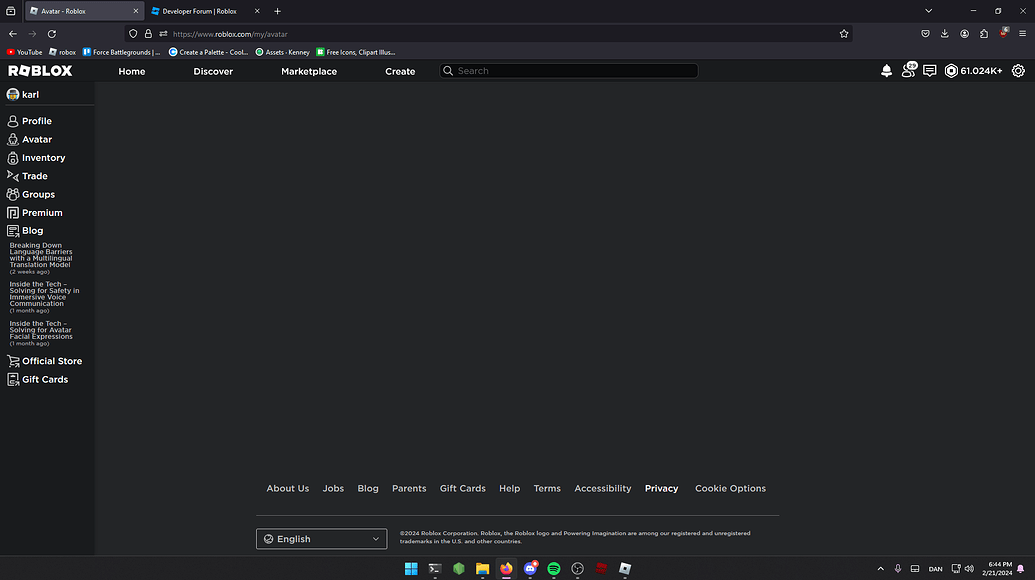Open the Help footer link
Viewport: 1035px width, 580px height.
coord(510,489)
